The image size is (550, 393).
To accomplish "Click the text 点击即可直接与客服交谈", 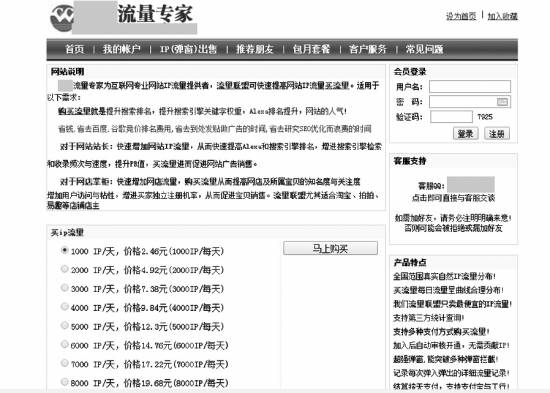I will (453, 198).
